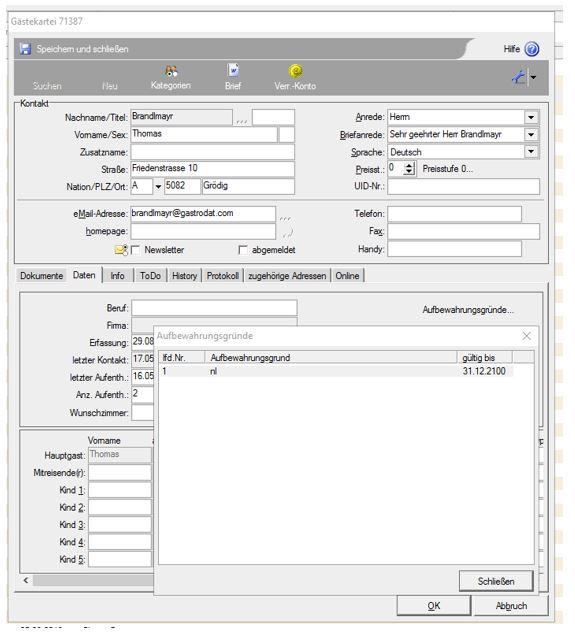Switch to the Online tab
This screenshot has width=575, height=638.
tap(347, 275)
